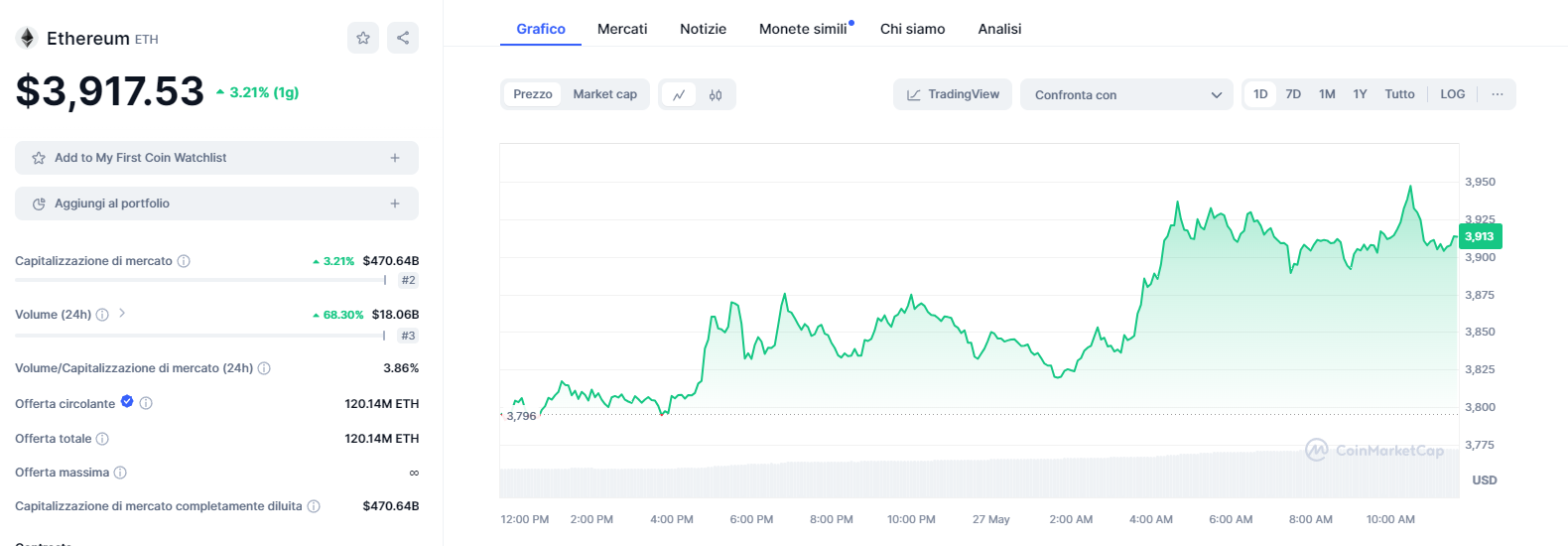Click info icon beside Offerta massima
The width and height of the screenshot is (1568, 546).
click(120, 473)
